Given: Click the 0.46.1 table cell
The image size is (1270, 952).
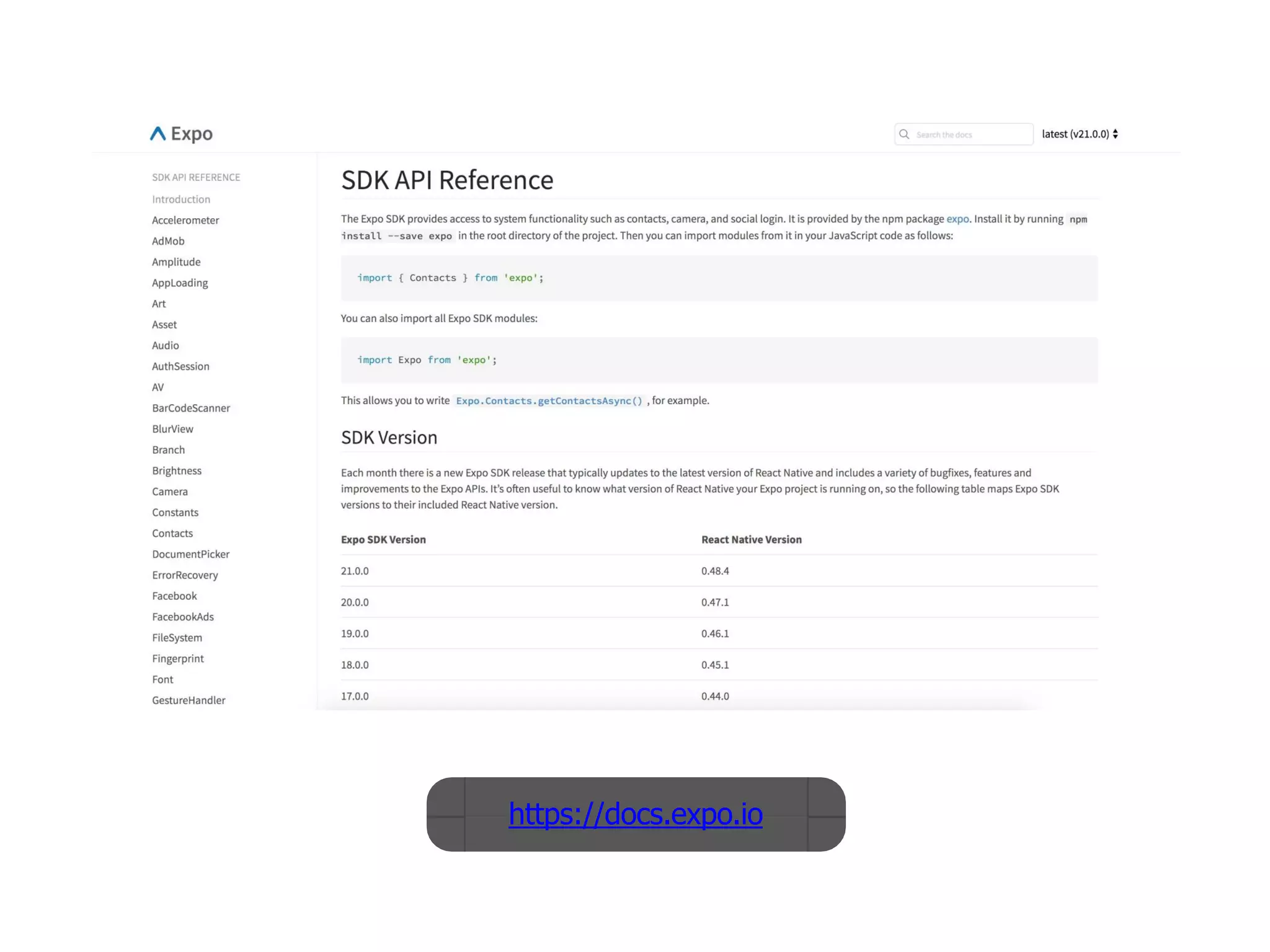Looking at the screenshot, I should (x=715, y=633).
